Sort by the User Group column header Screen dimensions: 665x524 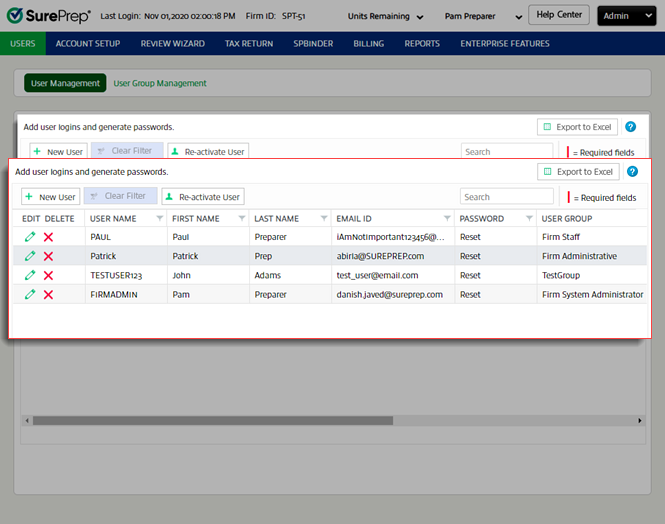tap(567, 218)
